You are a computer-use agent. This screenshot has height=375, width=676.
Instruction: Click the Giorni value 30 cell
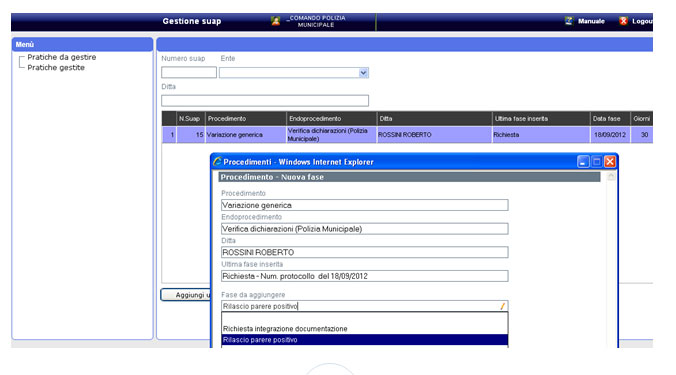point(642,134)
